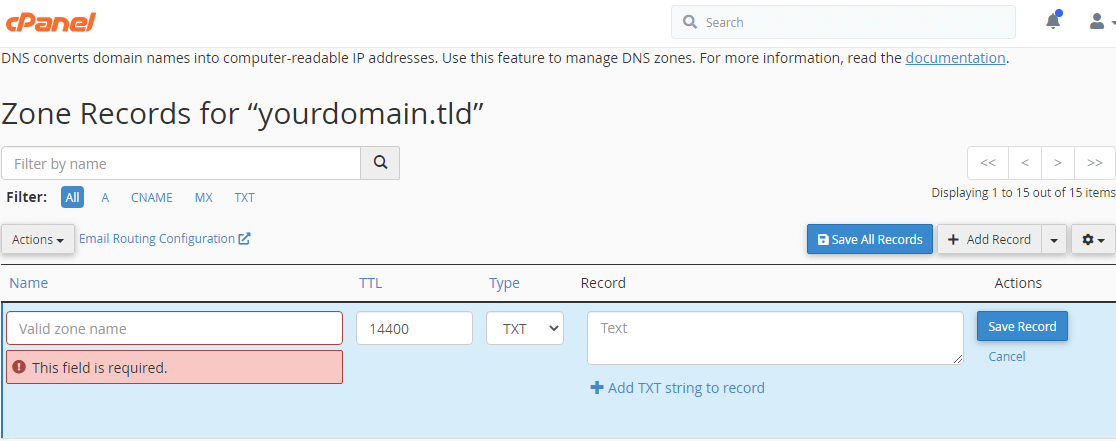Filter records by MX type
The image size is (1116, 441).
click(204, 198)
